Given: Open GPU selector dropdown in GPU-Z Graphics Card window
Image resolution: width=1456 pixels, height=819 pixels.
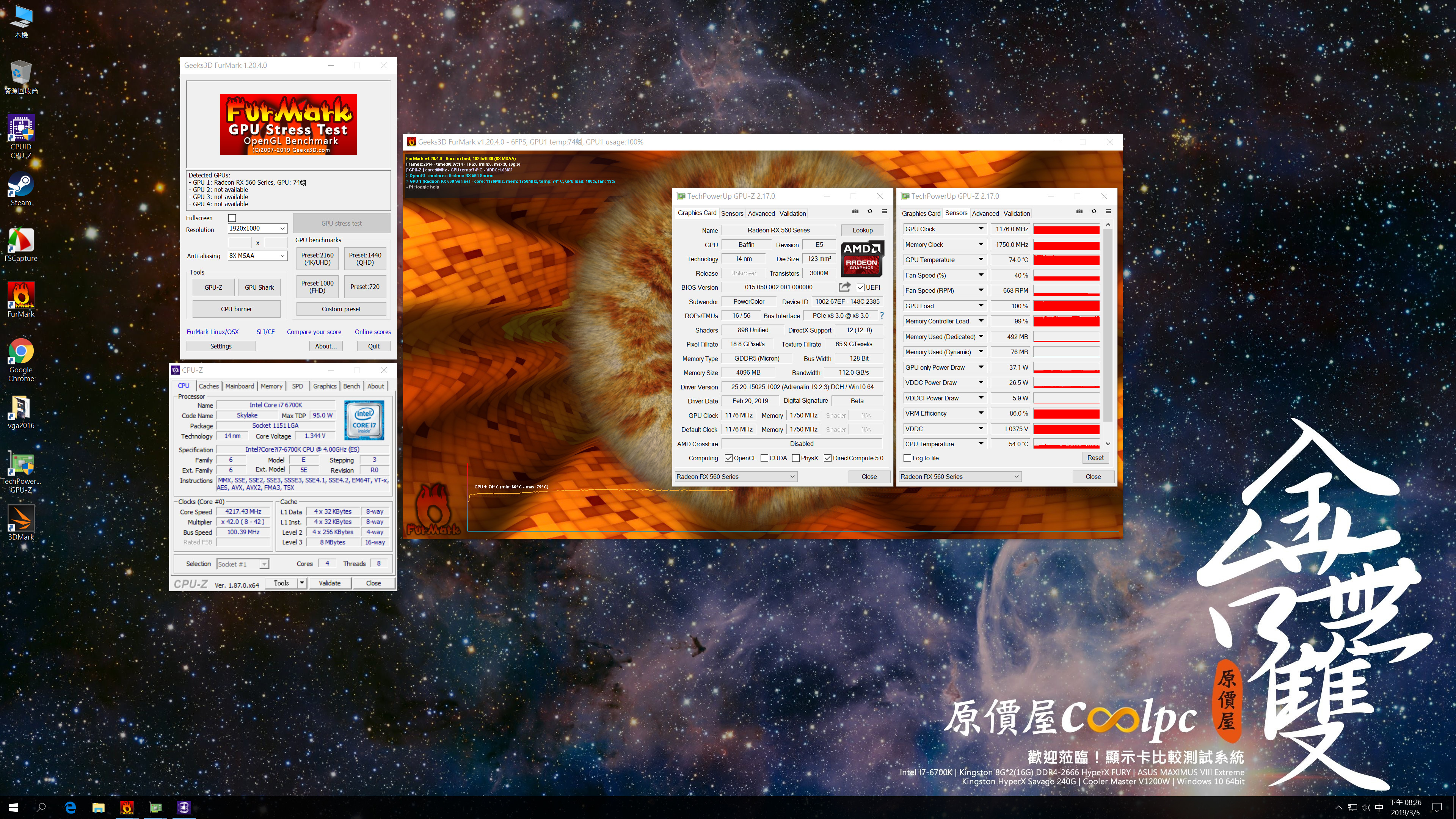Looking at the screenshot, I should coord(736,477).
